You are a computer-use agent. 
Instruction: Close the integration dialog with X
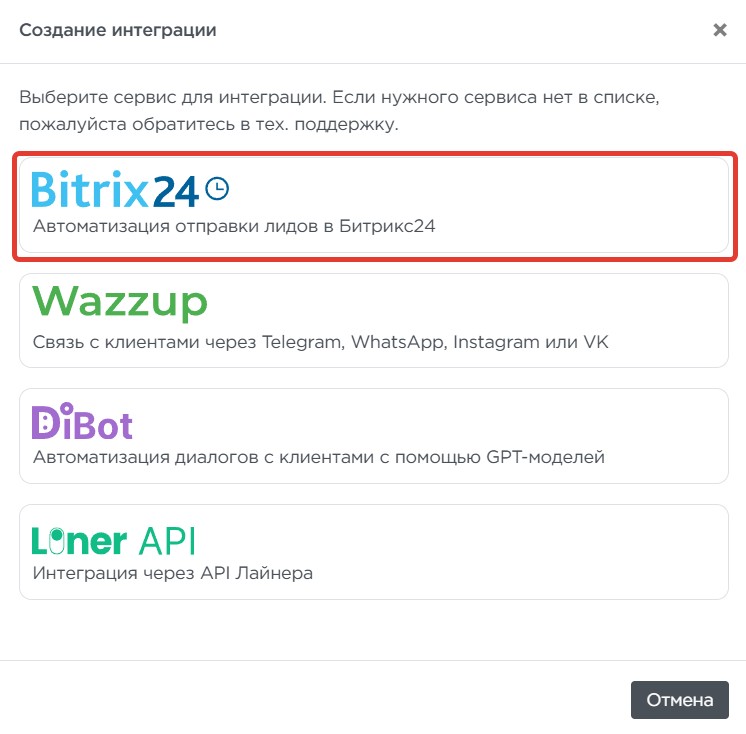pos(720,30)
